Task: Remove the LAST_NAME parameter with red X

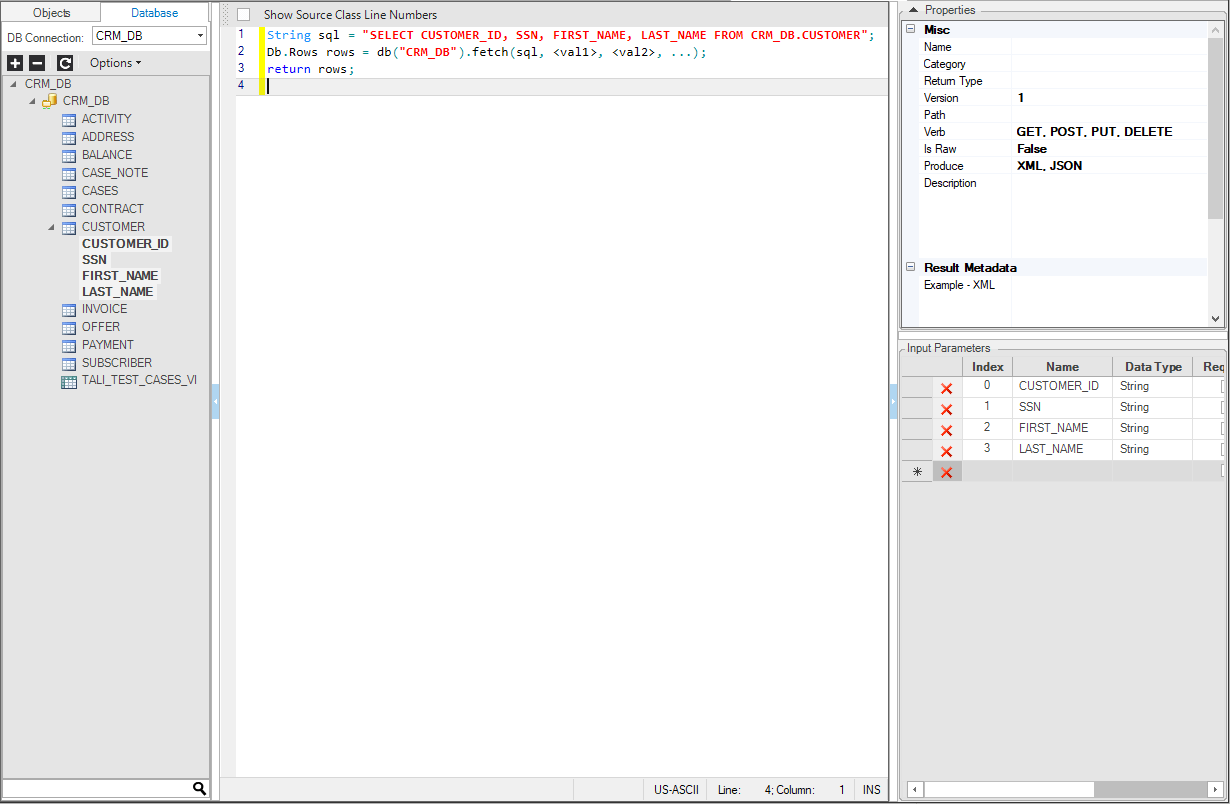Action: 946,451
